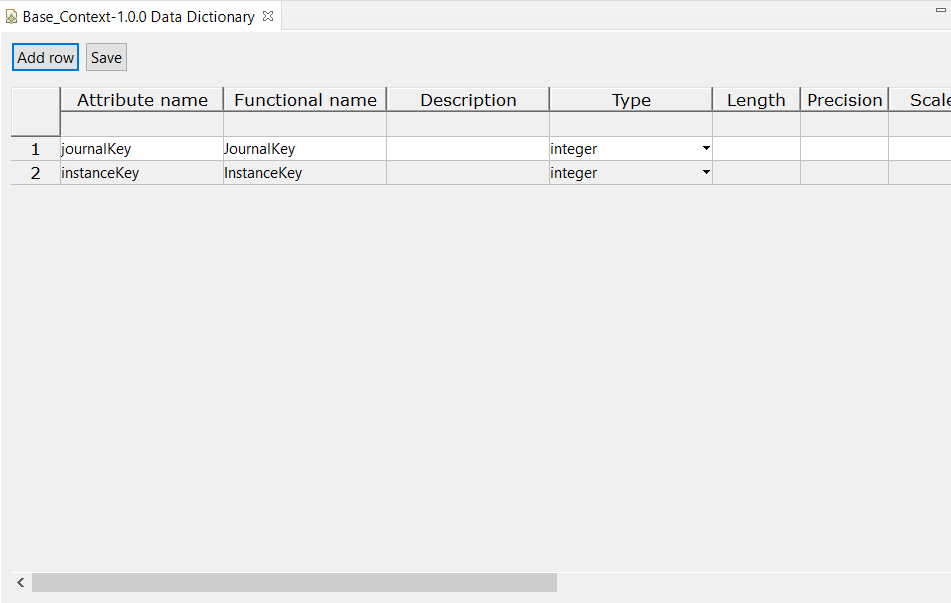Image resolution: width=951 pixels, height=603 pixels.
Task: Select row header number 2
Action: pos(35,173)
